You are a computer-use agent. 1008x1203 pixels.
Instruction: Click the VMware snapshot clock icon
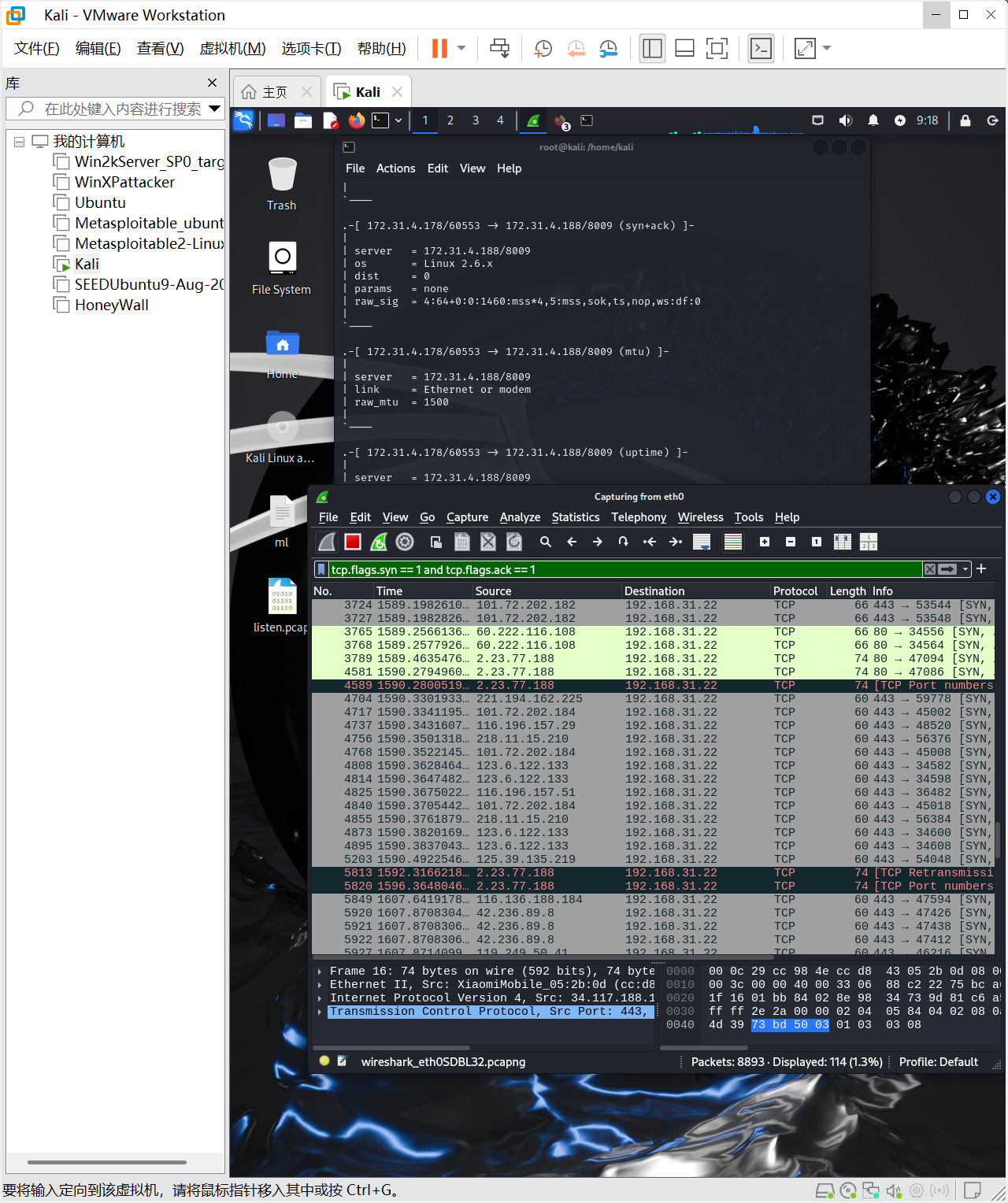click(543, 49)
